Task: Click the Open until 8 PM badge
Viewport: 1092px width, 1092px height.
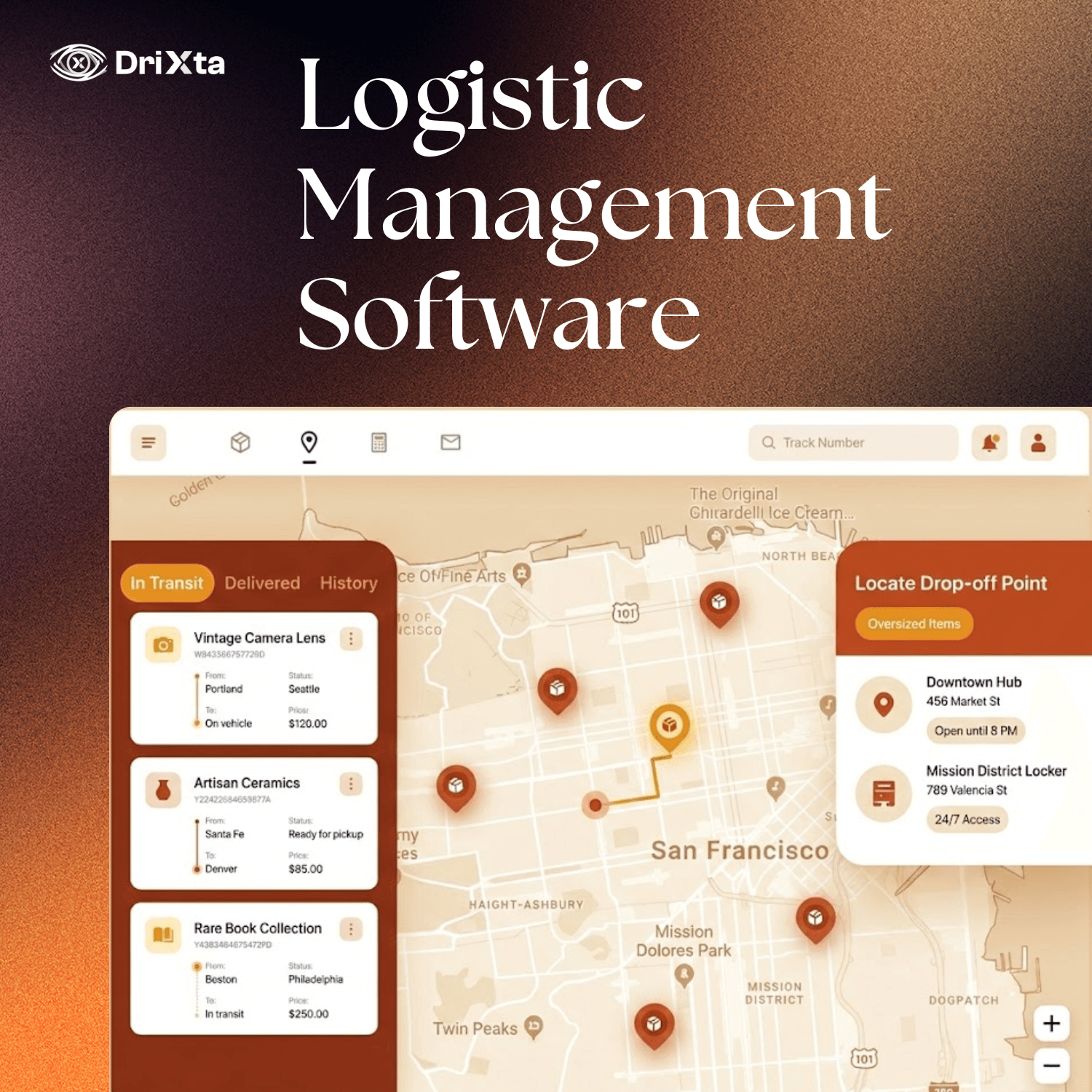Action: pyautogui.click(x=976, y=731)
